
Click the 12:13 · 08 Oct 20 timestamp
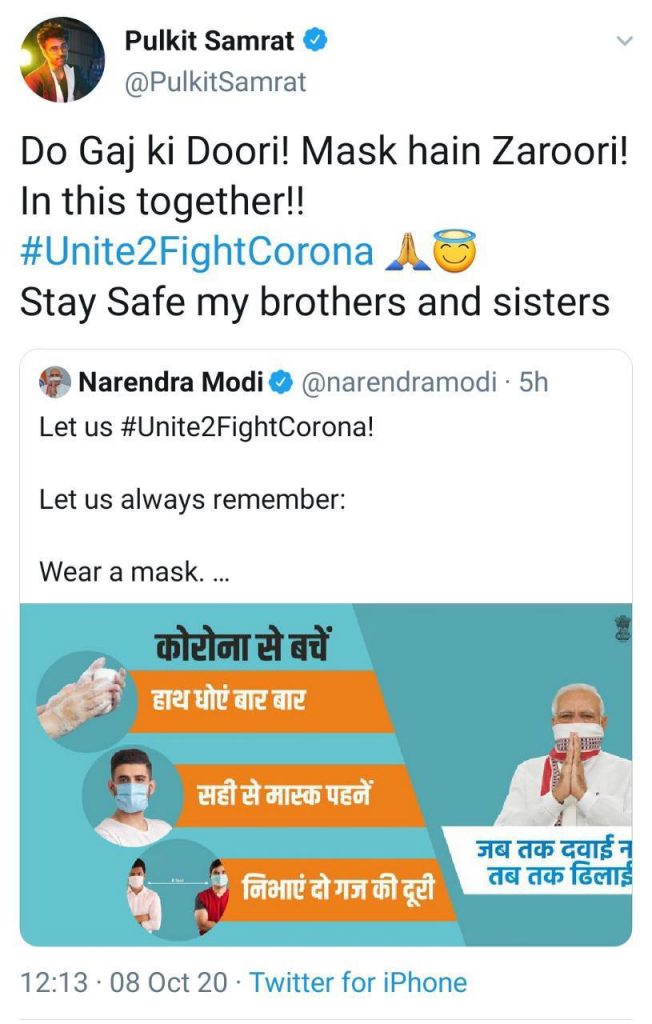[x=124, y=982]
